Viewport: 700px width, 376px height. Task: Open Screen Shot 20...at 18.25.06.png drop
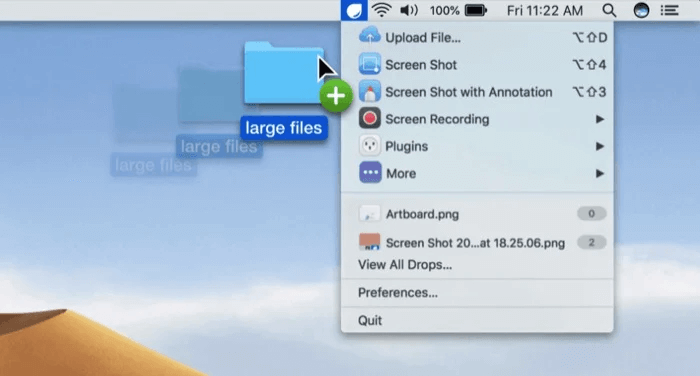pos(477,242)
